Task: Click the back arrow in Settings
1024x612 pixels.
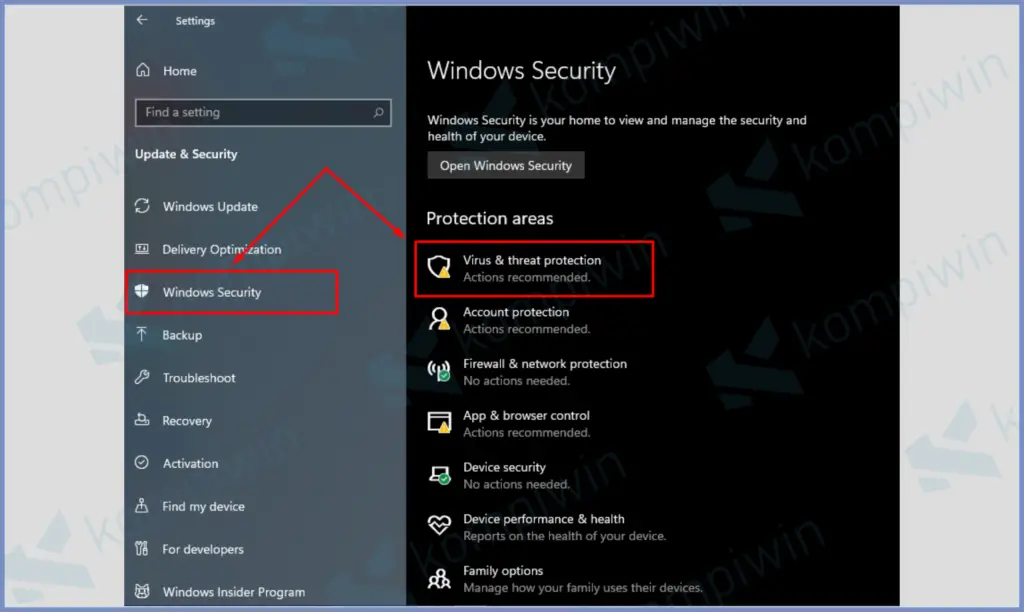Action: (x=142, y=20)
